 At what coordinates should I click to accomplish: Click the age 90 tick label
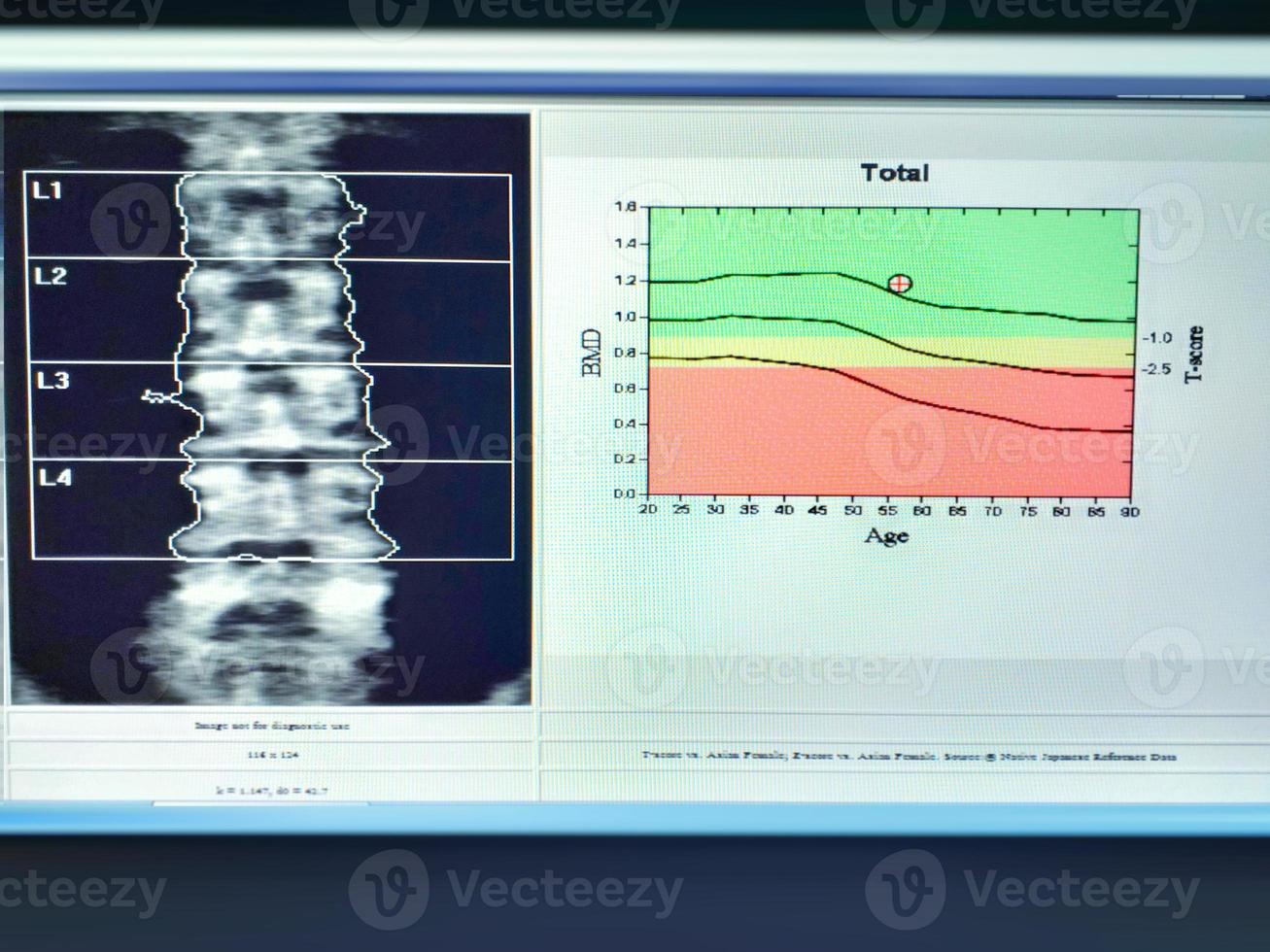[x=1129, y=511]
